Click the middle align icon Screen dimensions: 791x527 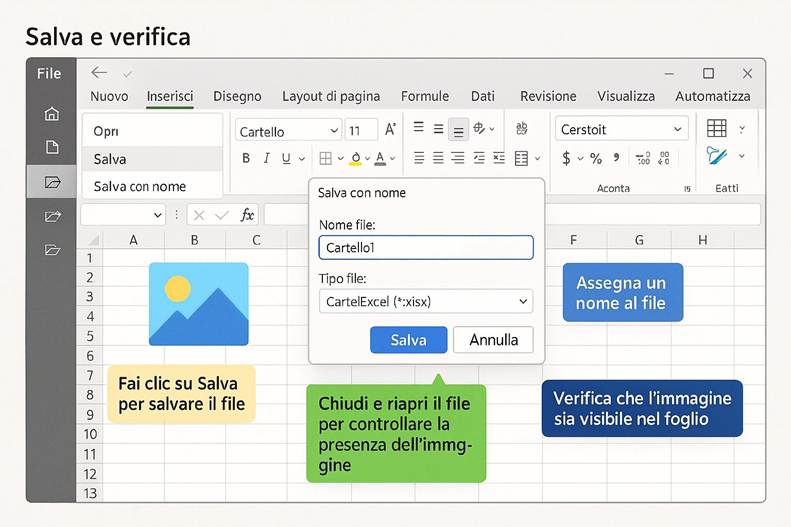[438, 129]
